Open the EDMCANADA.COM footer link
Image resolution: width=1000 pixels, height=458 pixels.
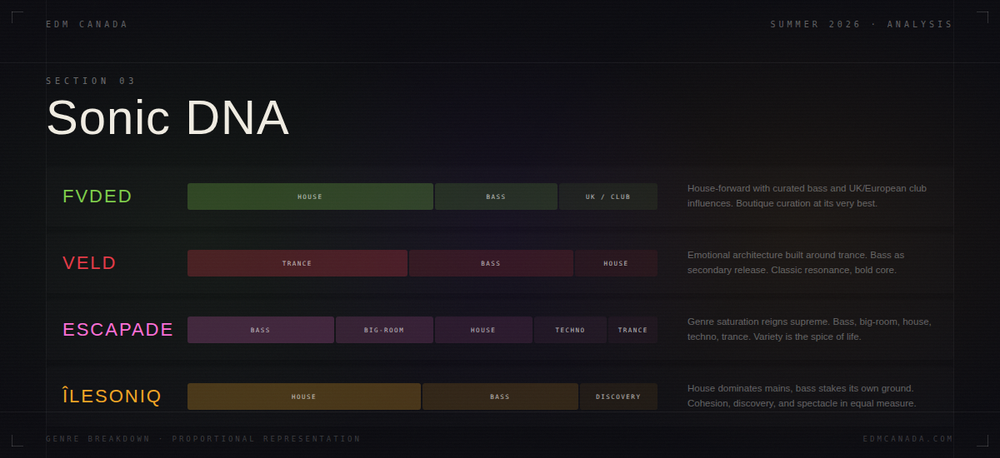coord(908,439)
